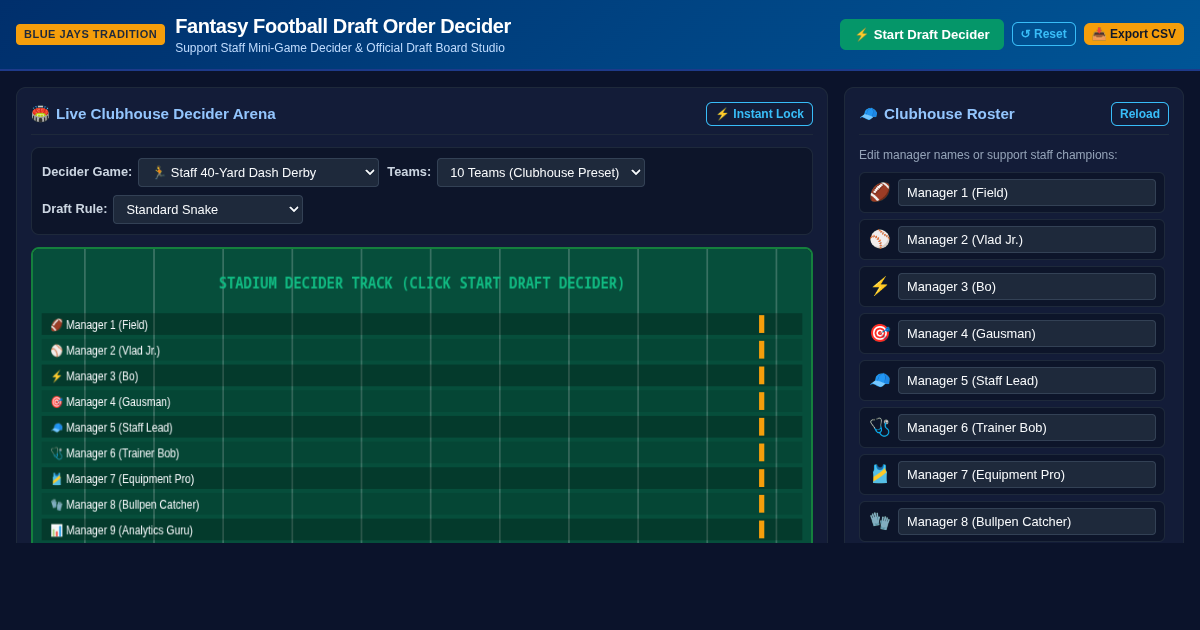Open the Draft Rule dropdown
The image size is (1200, 630).
(208, 209)
